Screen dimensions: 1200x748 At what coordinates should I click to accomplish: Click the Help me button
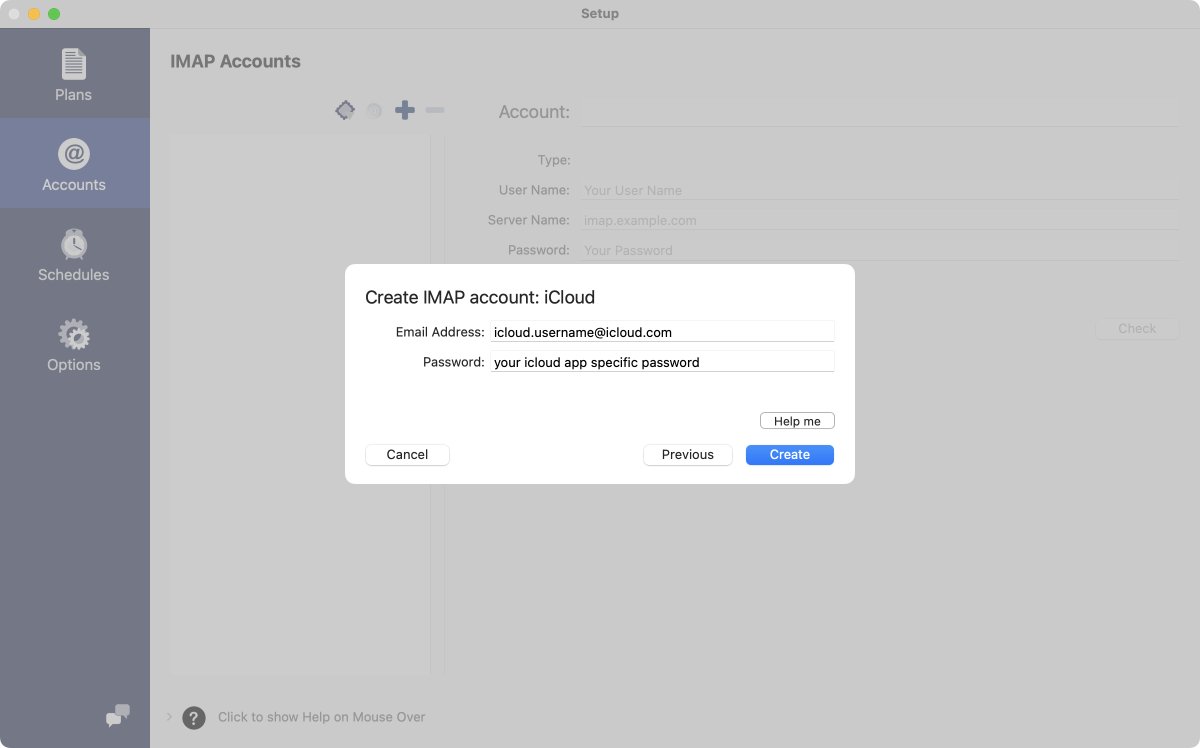(797, 420)
